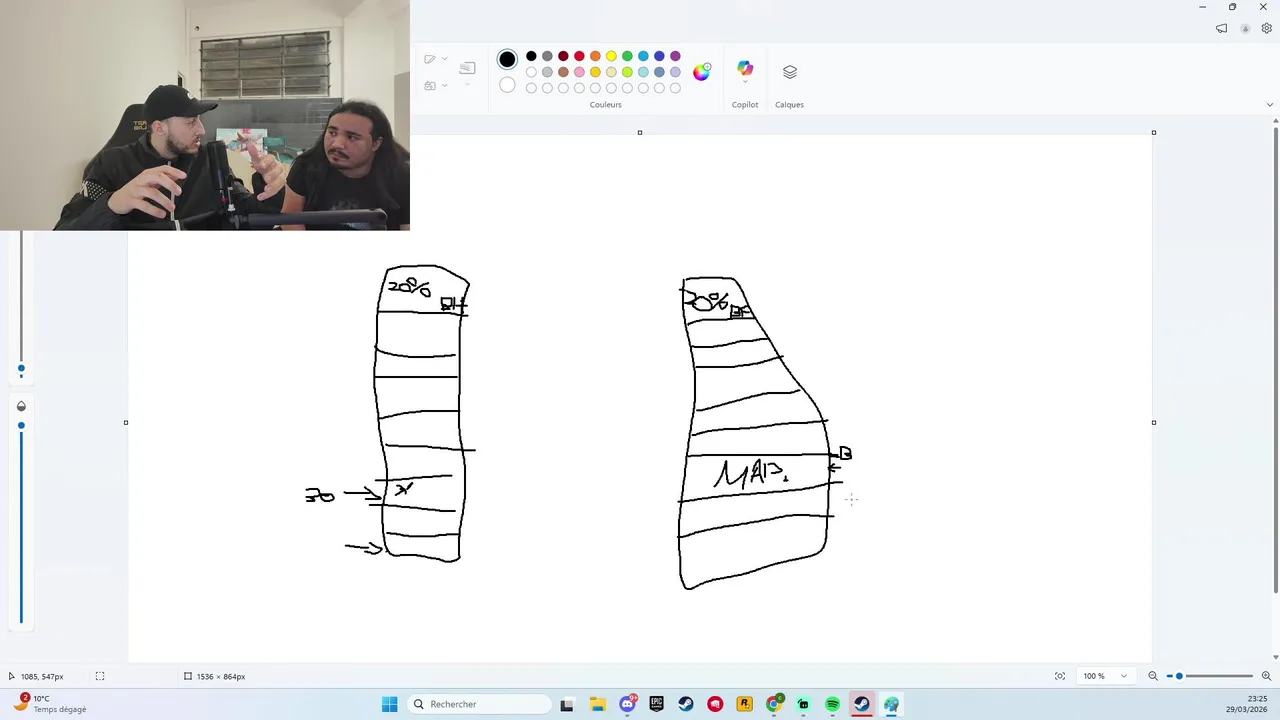This screenshot has height=720, width=1280.
Task: Collapse the ribbon with the chevron
Action: click(x=1270, y=104)
